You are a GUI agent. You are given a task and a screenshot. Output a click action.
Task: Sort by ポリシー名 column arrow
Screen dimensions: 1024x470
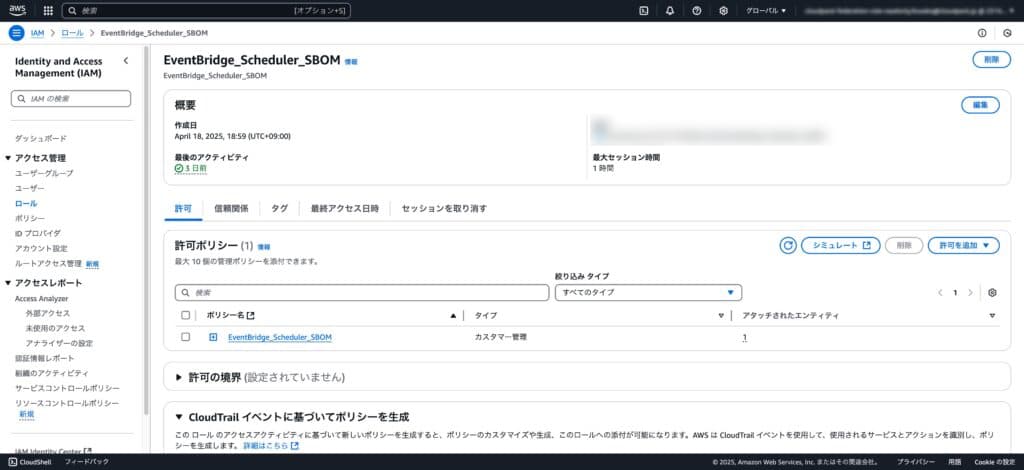coord(453,315)
